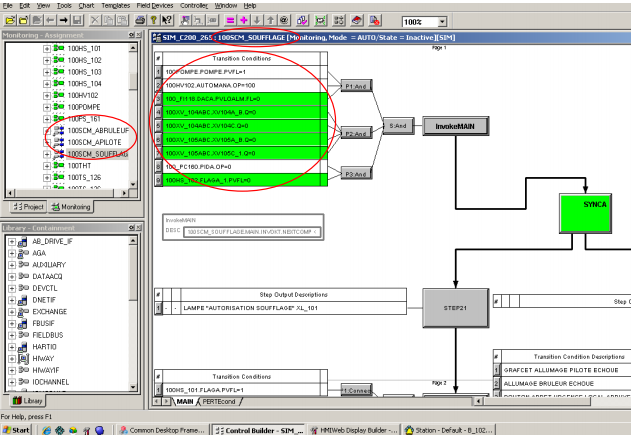
Task: Select the InvokeMAIN block
Action: [x=455, y=126]
